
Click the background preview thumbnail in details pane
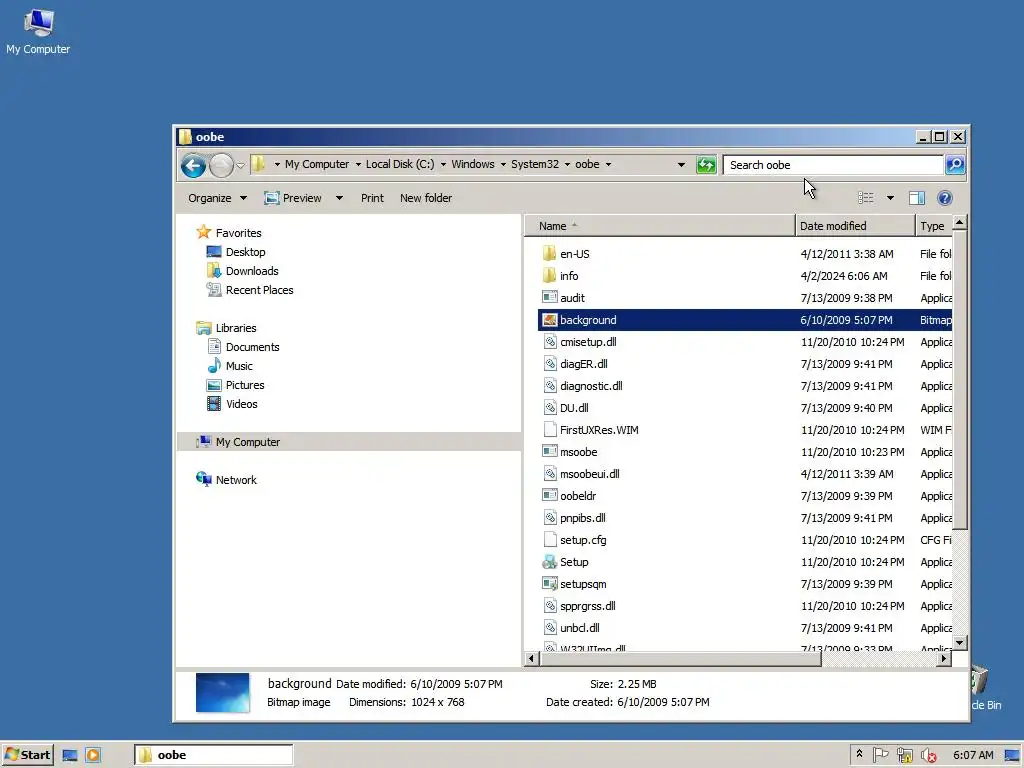pos(223,693)
